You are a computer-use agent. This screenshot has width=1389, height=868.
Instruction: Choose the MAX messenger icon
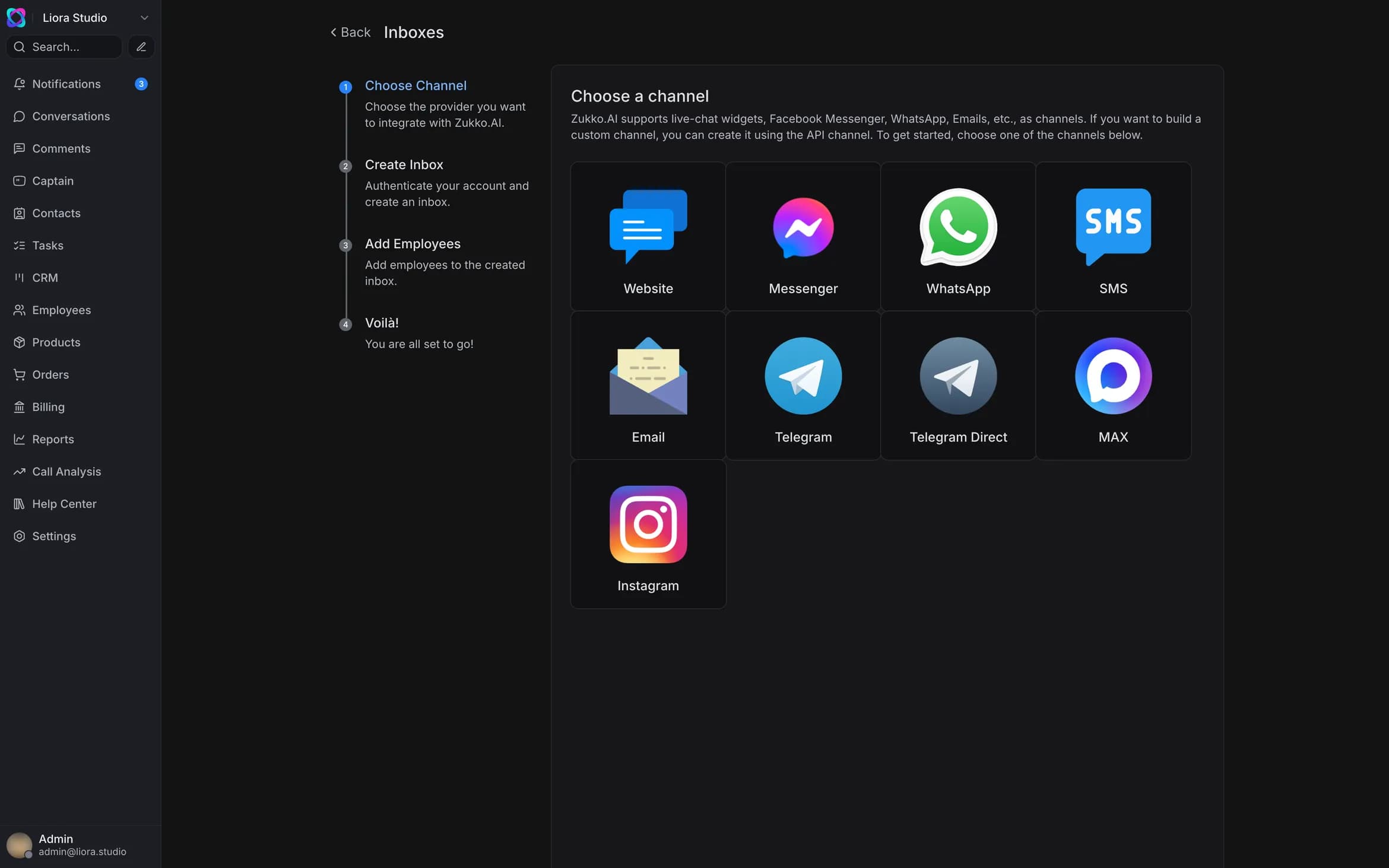(1113, 376)
